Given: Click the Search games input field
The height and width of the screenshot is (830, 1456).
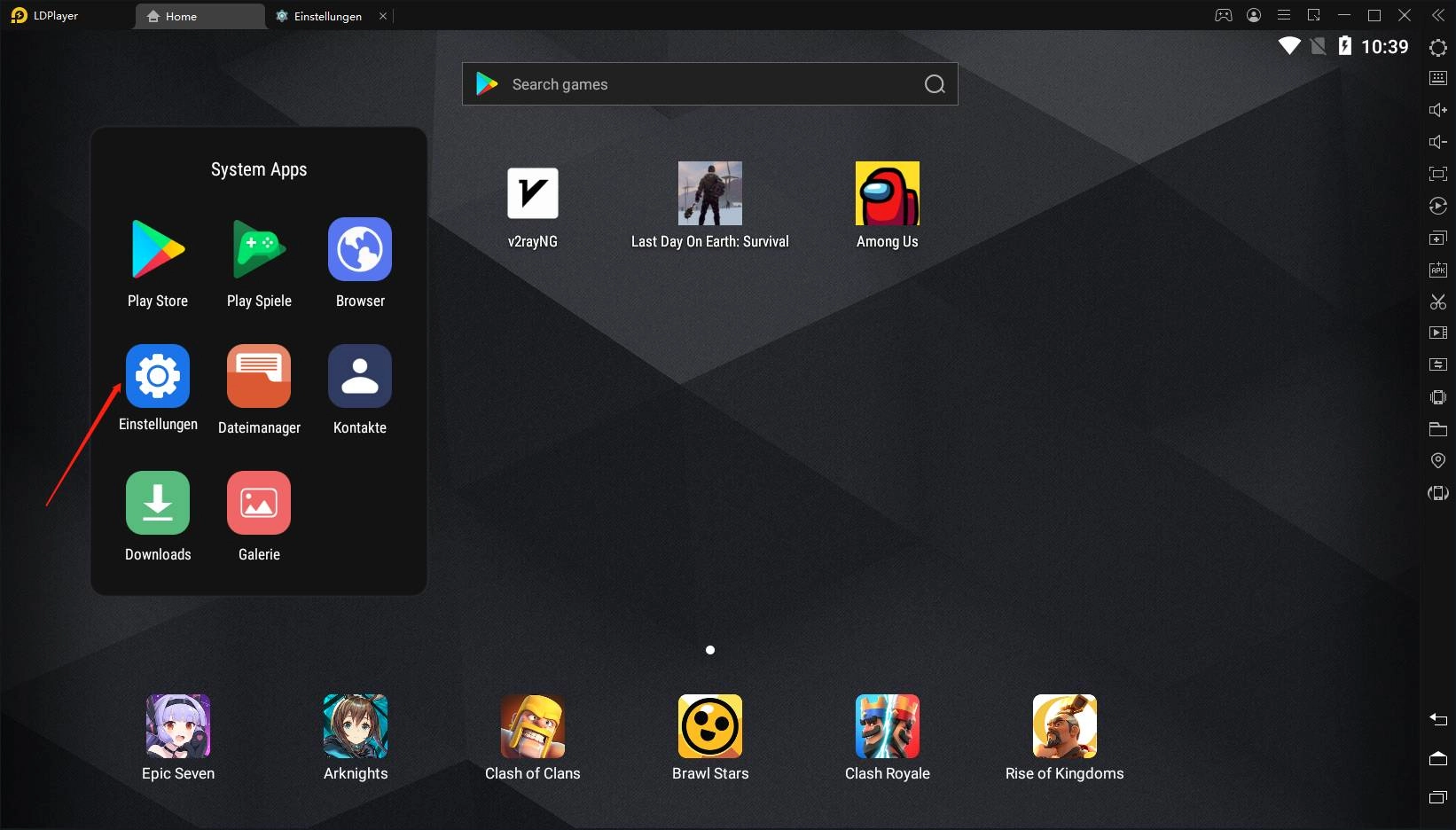Looking at the screenshot, I should [710, 84].
